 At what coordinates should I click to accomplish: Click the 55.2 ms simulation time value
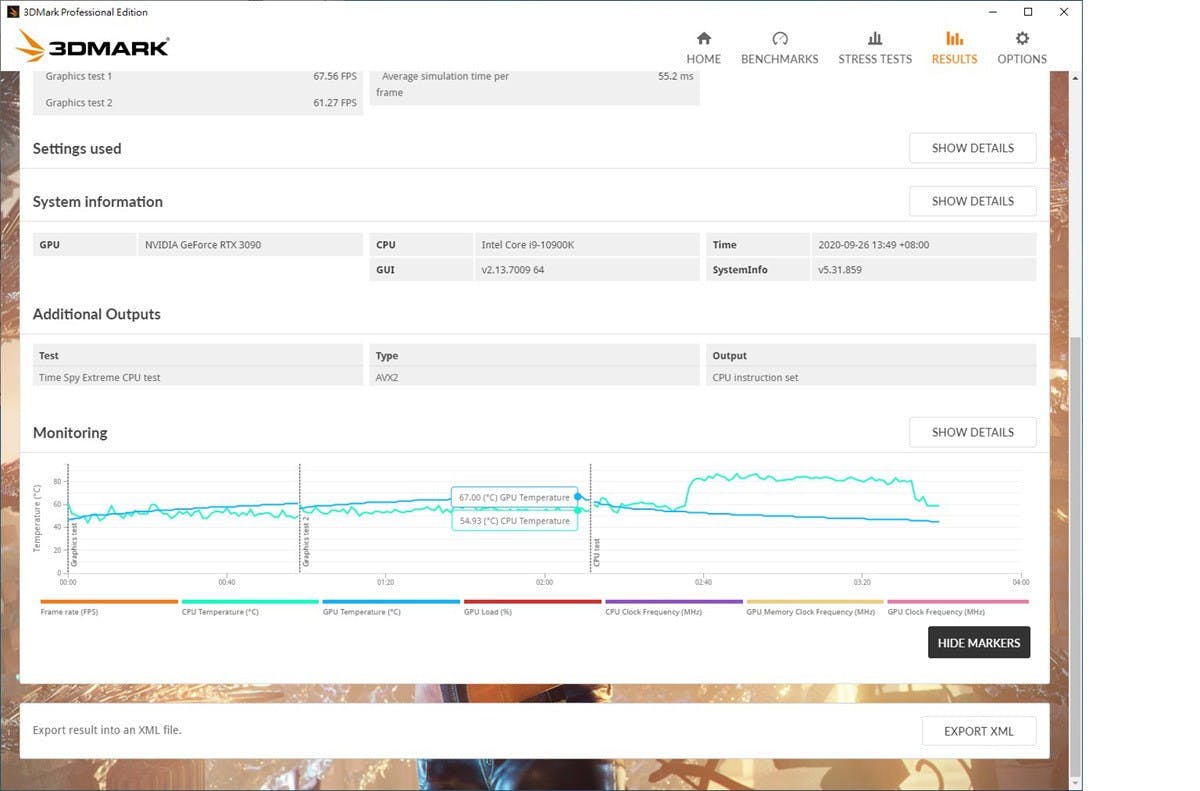pos(675,76)
